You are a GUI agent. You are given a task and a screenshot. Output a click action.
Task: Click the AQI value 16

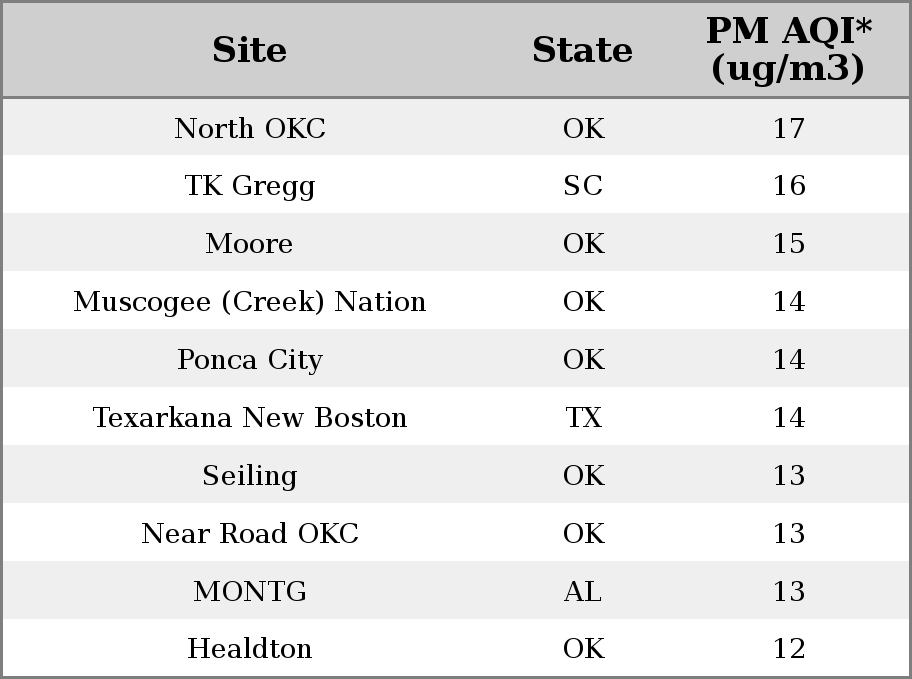point(788,186)
